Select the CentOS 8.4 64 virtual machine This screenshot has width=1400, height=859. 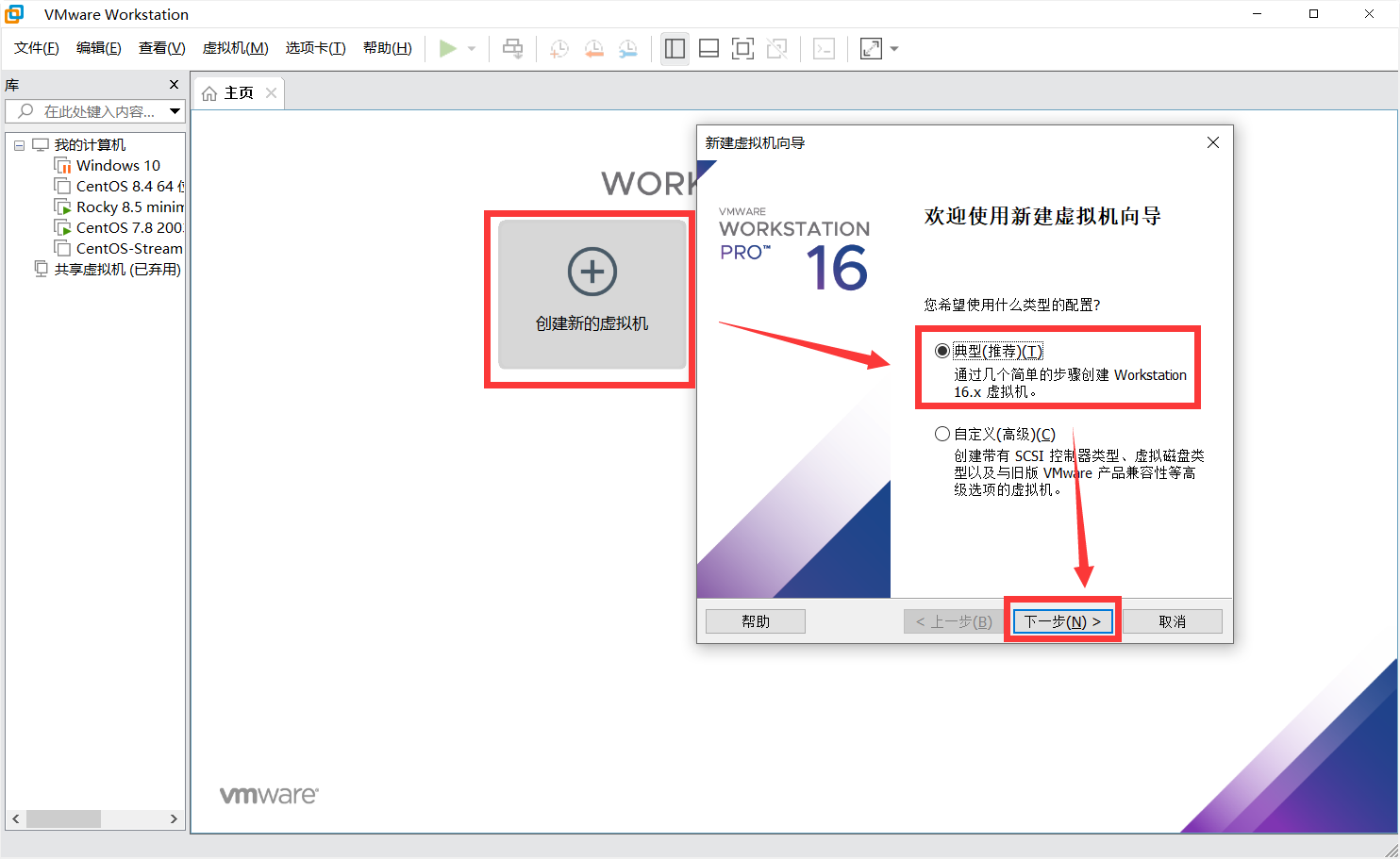[x=130, y=187]
